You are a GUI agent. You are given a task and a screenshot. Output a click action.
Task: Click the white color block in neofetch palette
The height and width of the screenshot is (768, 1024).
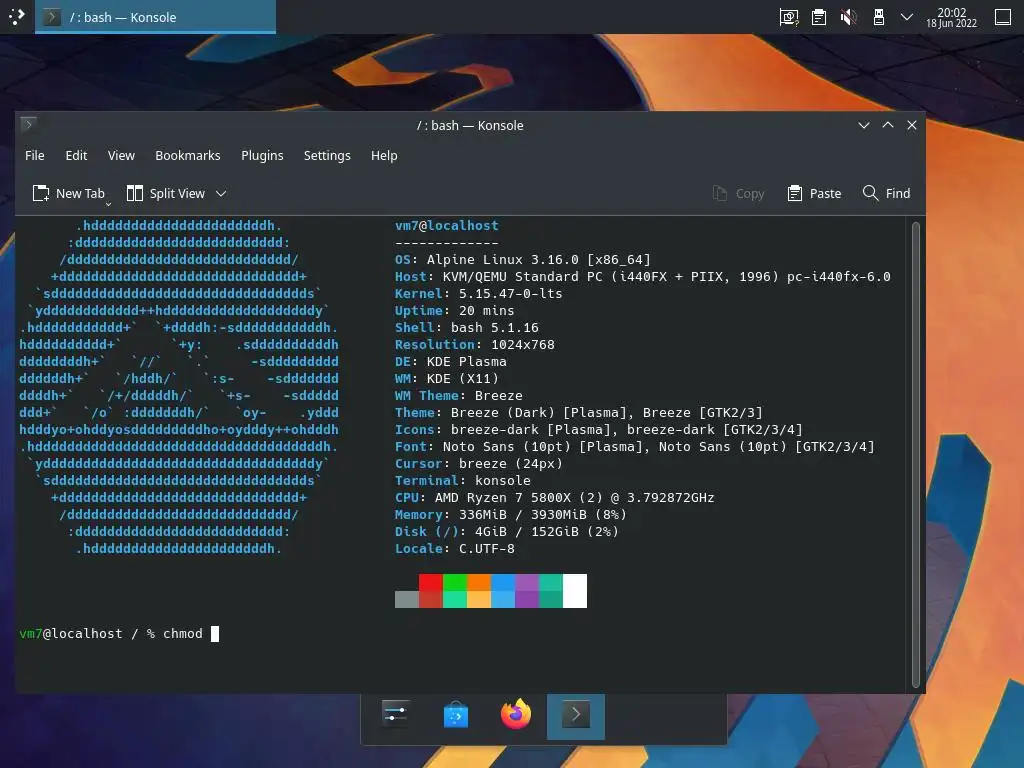[575, 591]
